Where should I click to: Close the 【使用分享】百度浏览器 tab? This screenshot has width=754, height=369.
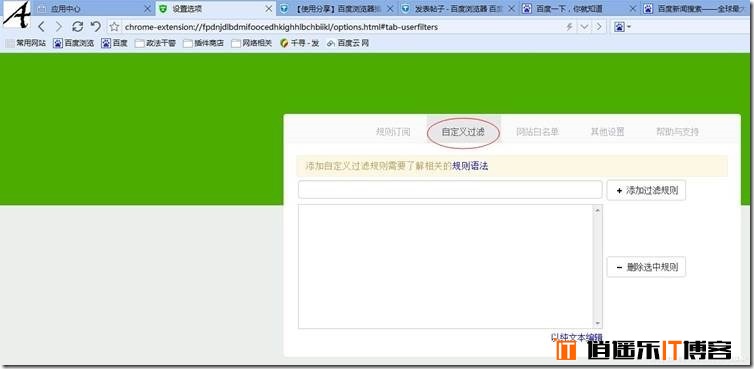point(390,9)
